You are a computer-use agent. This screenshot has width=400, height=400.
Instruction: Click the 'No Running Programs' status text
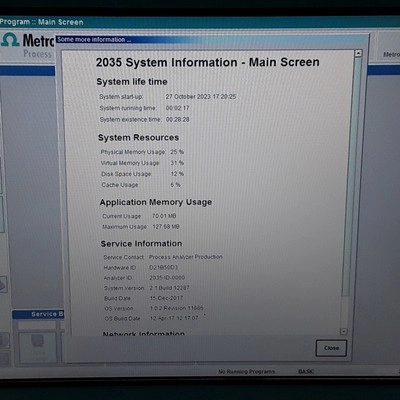coord(247,371)
